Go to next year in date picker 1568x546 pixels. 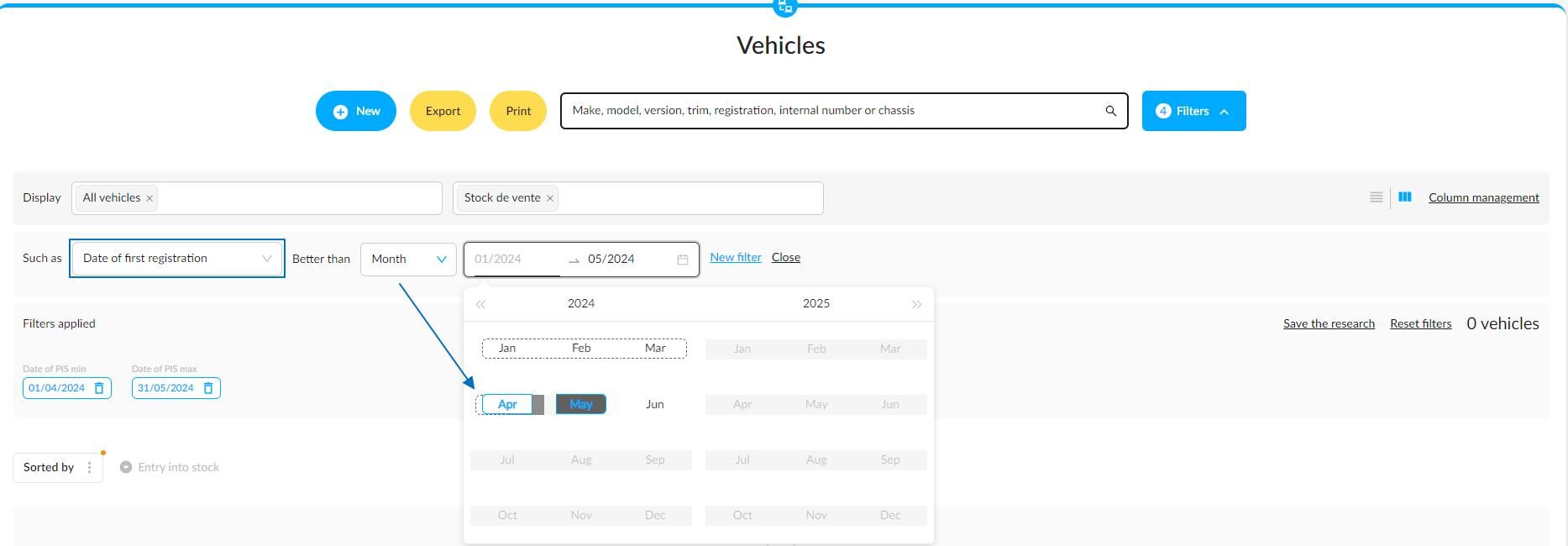916,304
